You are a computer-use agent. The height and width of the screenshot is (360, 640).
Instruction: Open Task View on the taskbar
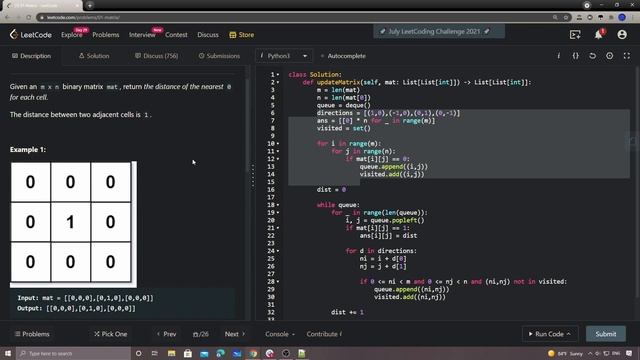click(x=155, y=353)
